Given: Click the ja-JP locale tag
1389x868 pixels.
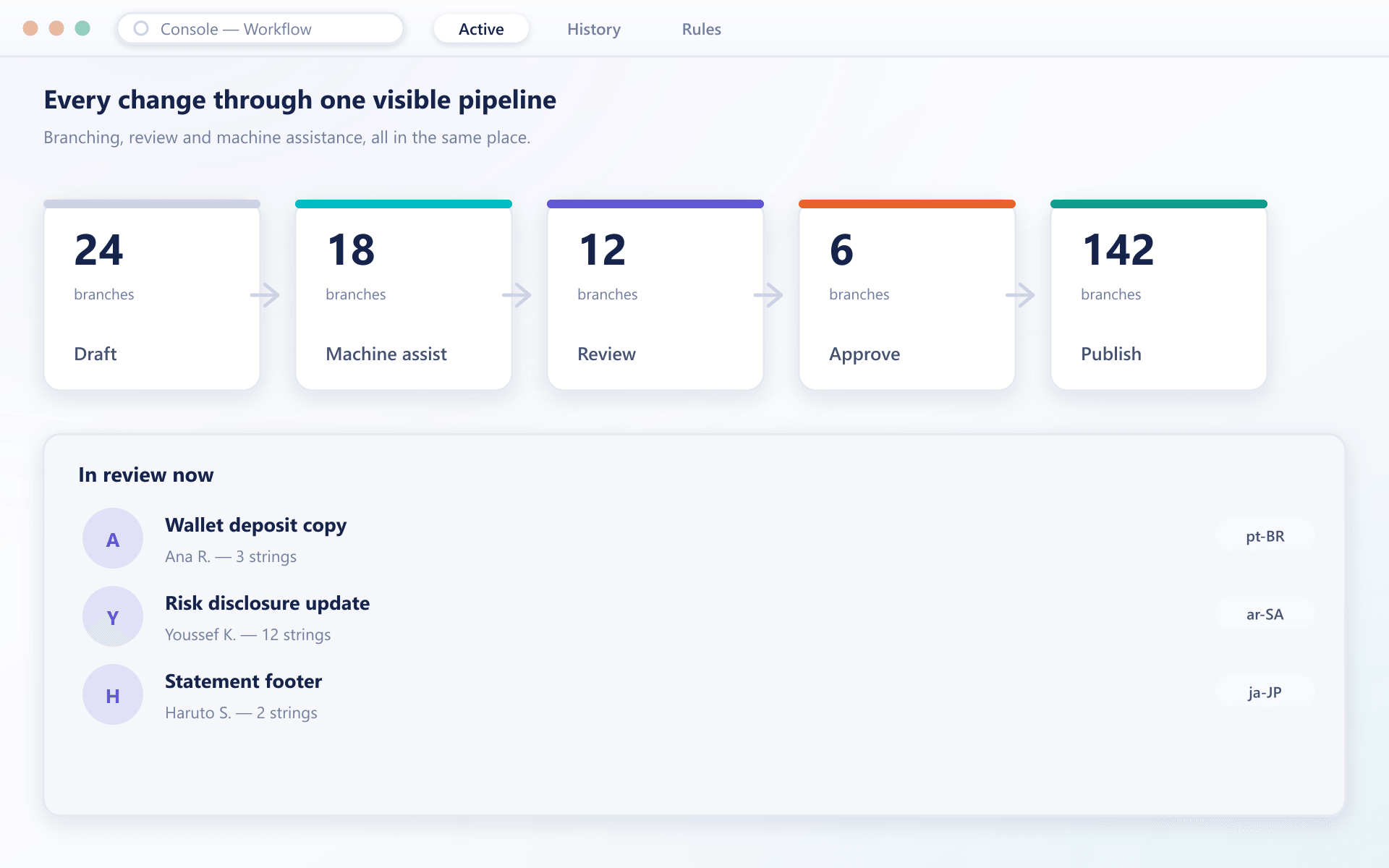Looking at the screenshot, I should coord(1265,692).
